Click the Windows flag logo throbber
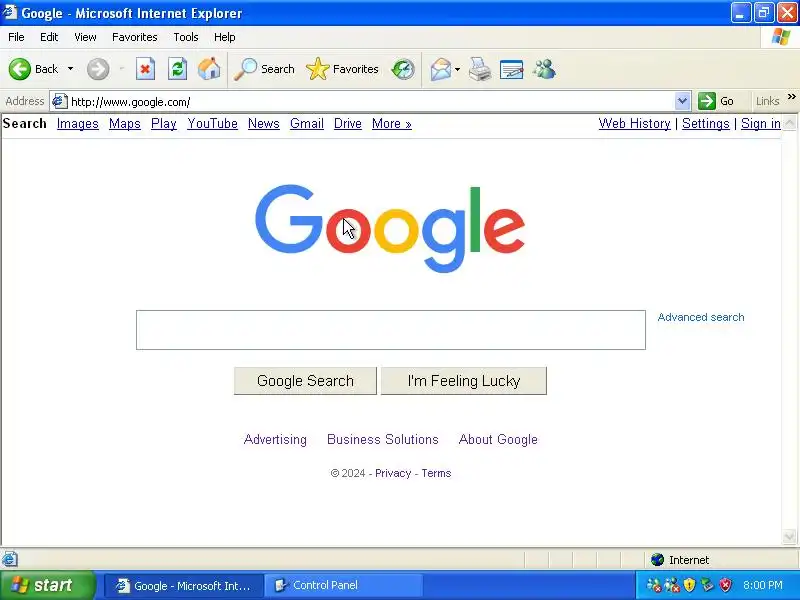800x600 pixels. click(x=781, y=37)
